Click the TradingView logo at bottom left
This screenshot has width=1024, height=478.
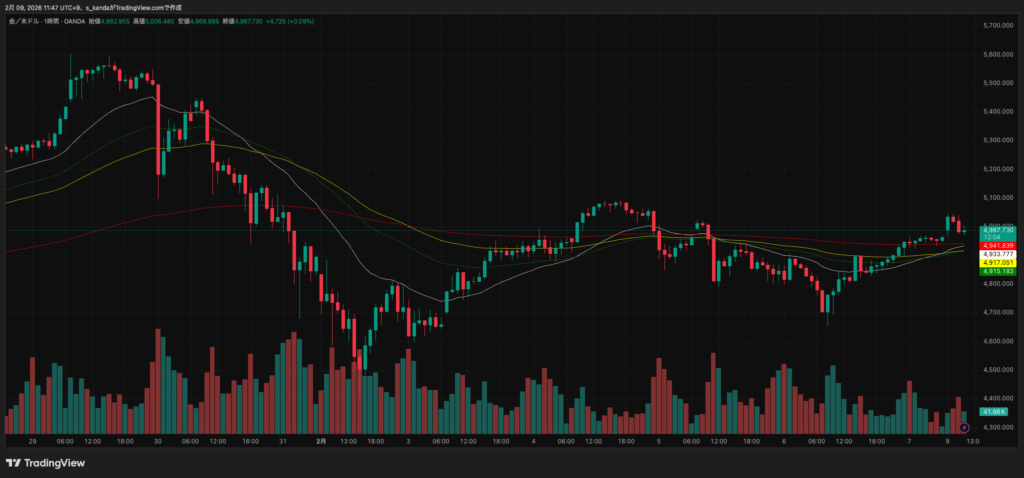click(x=45, y=463)
